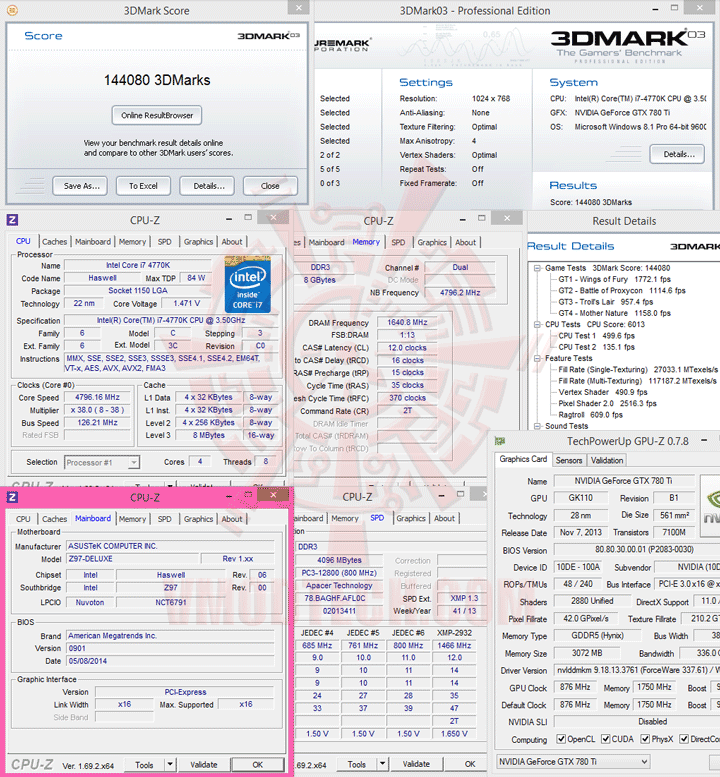This screenshot has width=720, height=777.
Task: Click the Memory Type GDDR5 (Hynix) value
Action: pos(597,636)
